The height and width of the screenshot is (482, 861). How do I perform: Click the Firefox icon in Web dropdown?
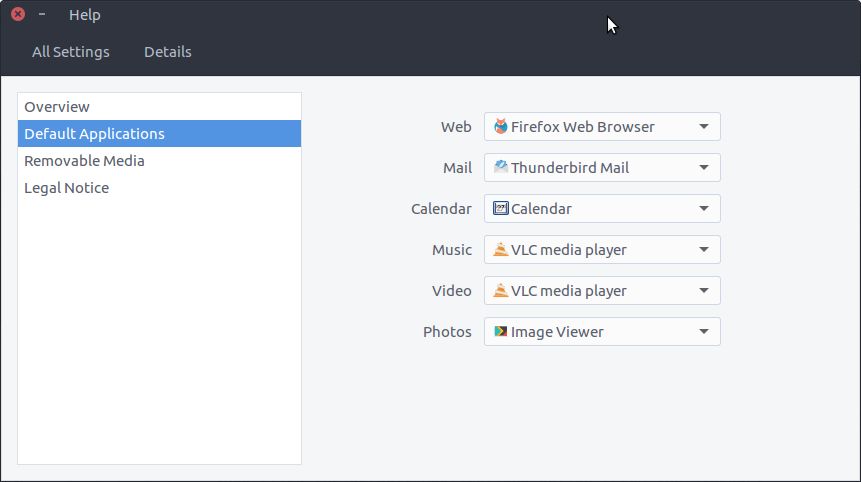[500, 126]
